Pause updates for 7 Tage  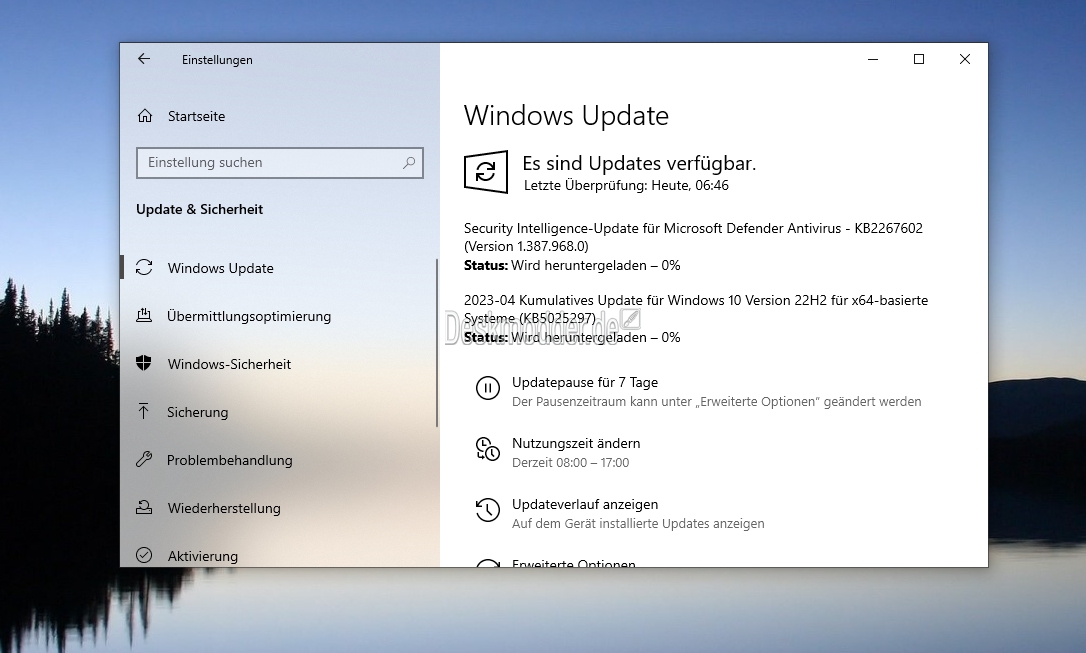pyautogui.click(x=585, y=382)
